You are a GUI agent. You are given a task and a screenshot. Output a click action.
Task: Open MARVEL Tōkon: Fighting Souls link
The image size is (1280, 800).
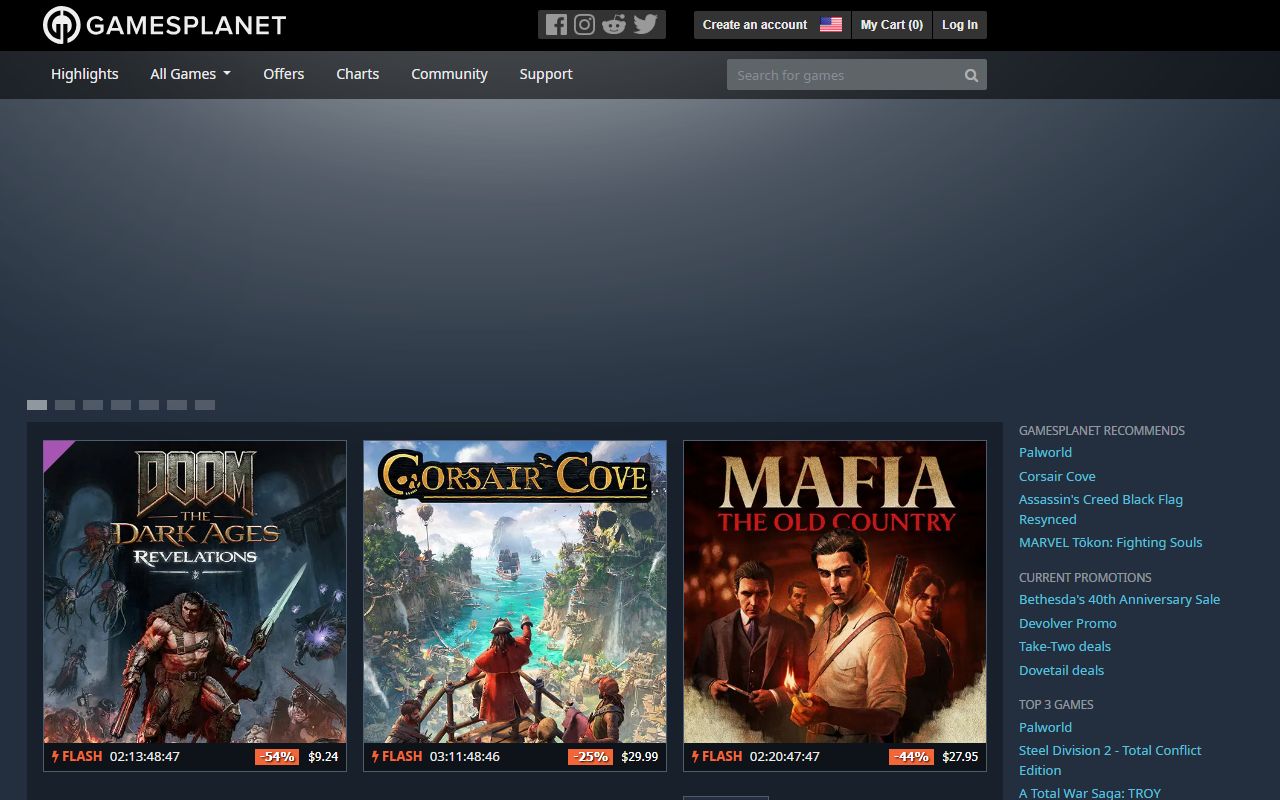point(1111,542)
